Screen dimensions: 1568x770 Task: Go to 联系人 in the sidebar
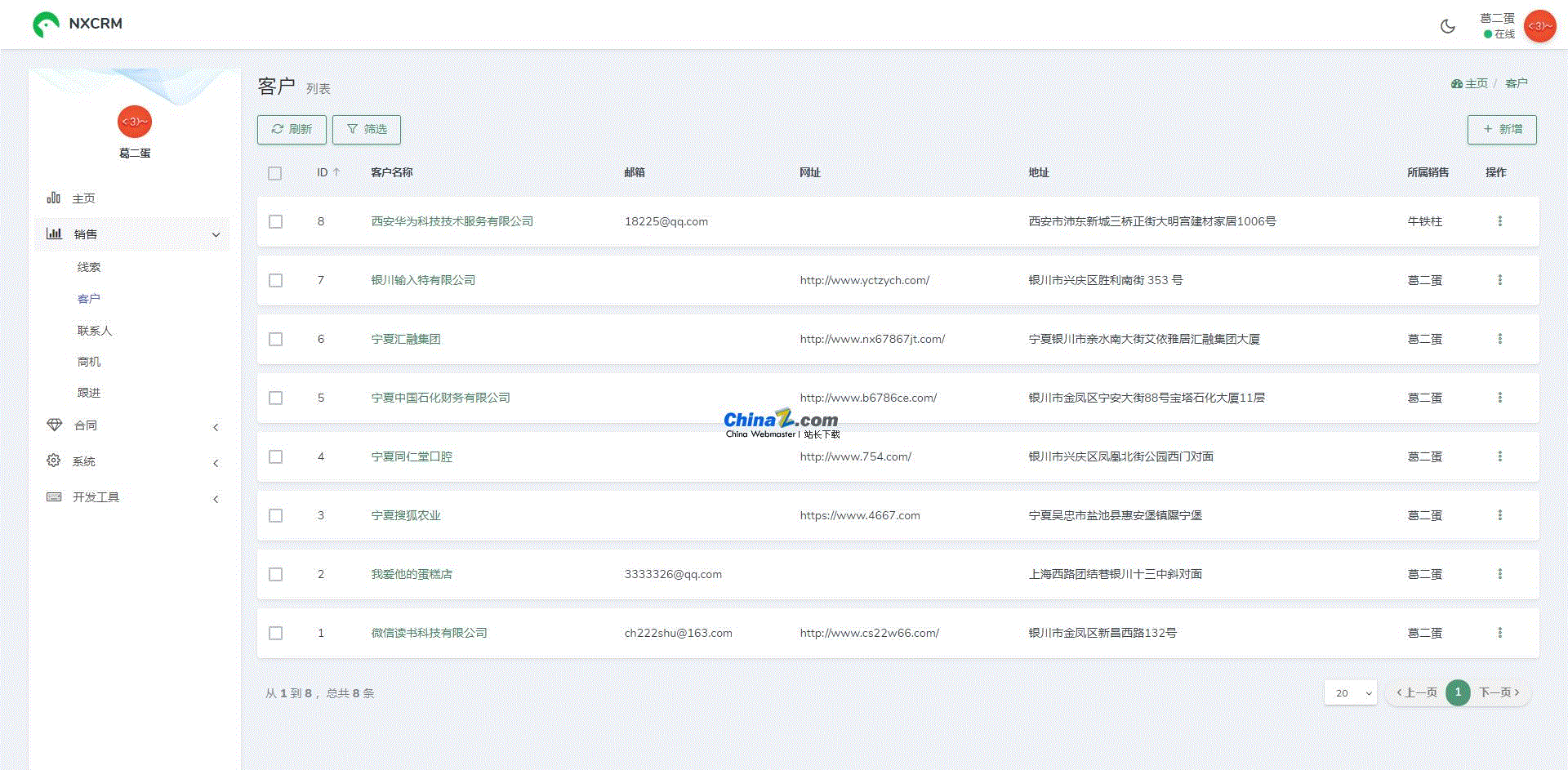pyautogui.click(x=95, y=331)
